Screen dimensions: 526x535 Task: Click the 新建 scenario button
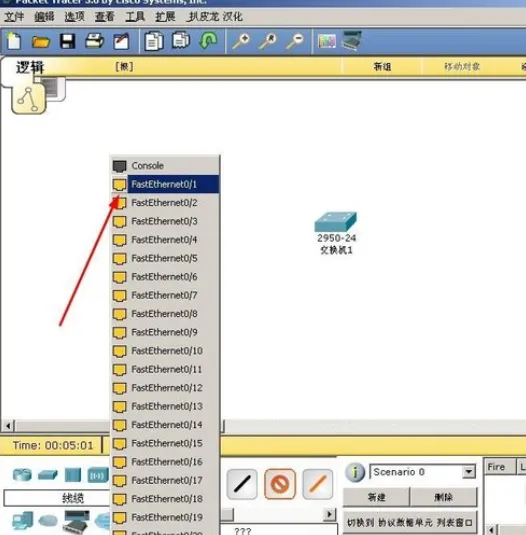tap(376, 497)
